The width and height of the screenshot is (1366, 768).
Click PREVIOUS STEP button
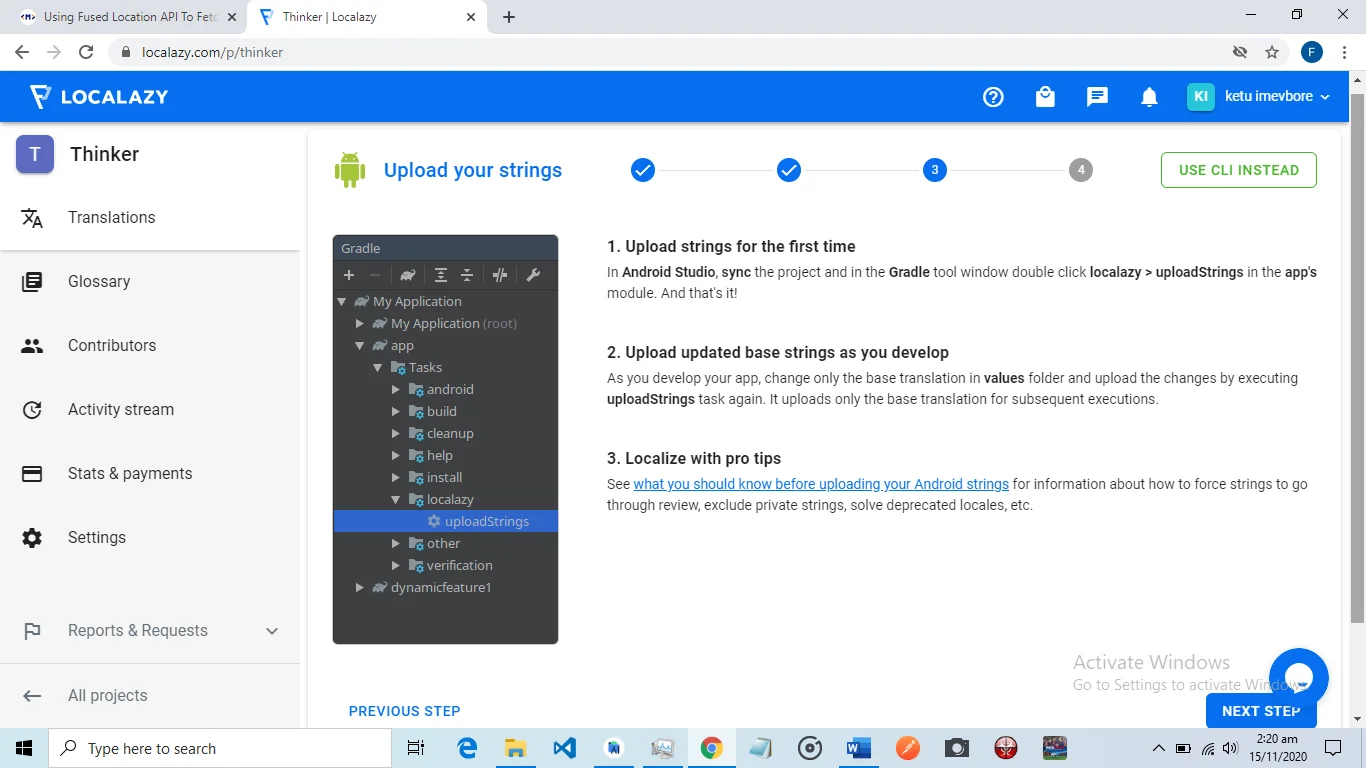(x=405, y=711)
